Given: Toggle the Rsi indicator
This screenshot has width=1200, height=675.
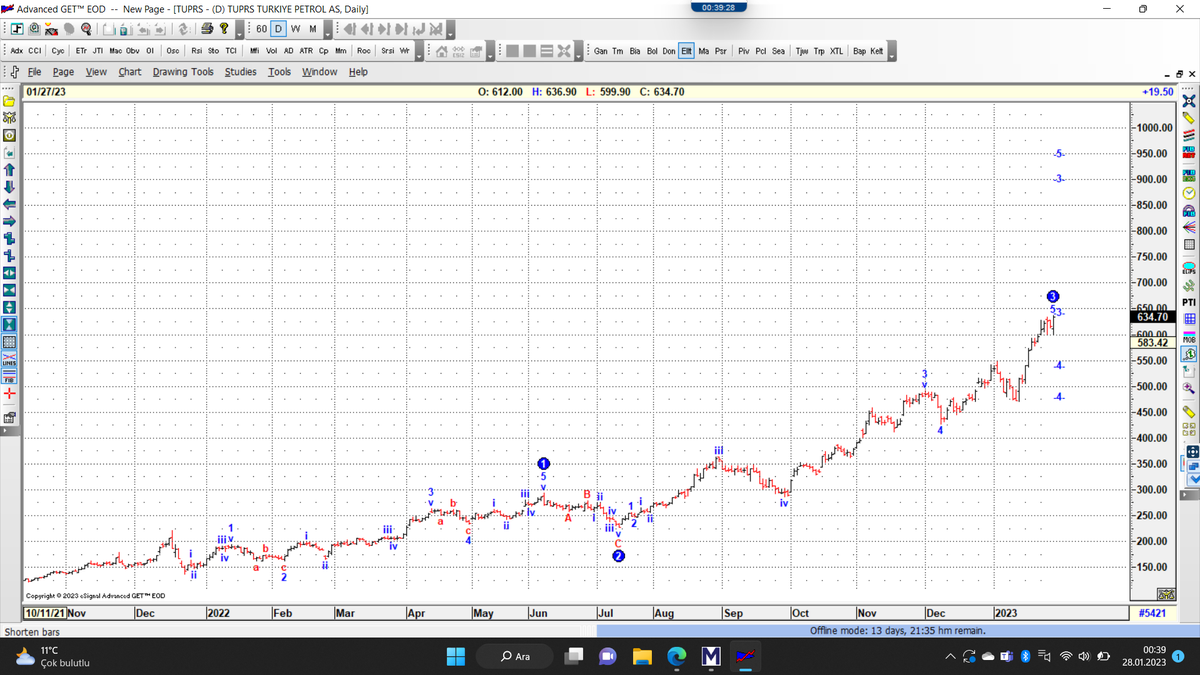Looking at the screenshot, I should (x=197, y=51).
